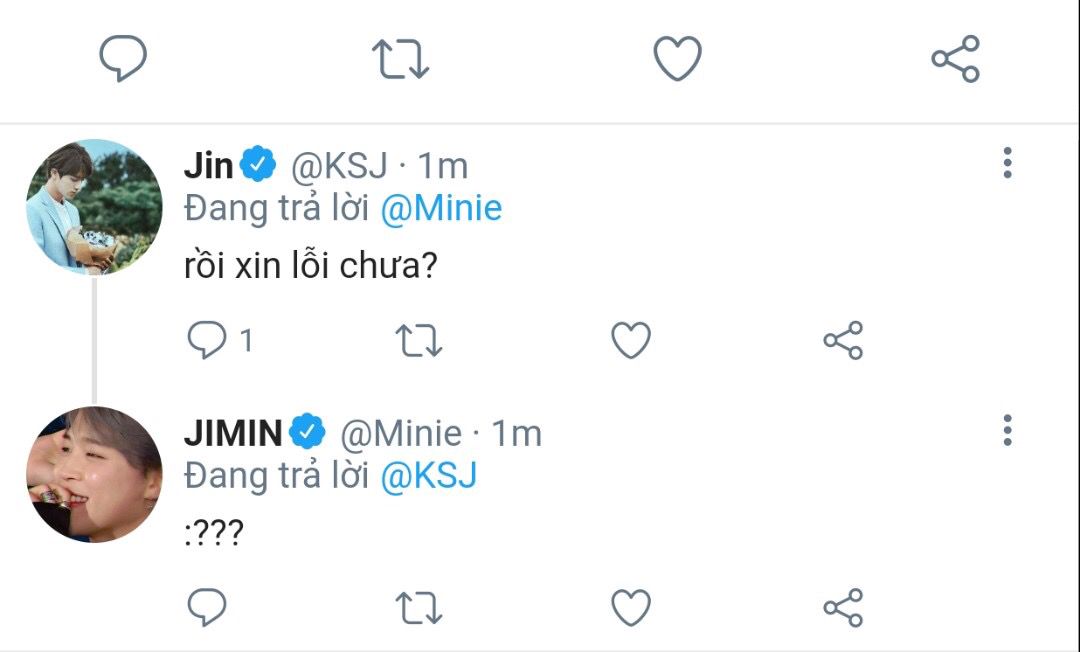Screen dimensions: 1080x652
Task: Like Jin's tweet
Action: tap(631, 341)
